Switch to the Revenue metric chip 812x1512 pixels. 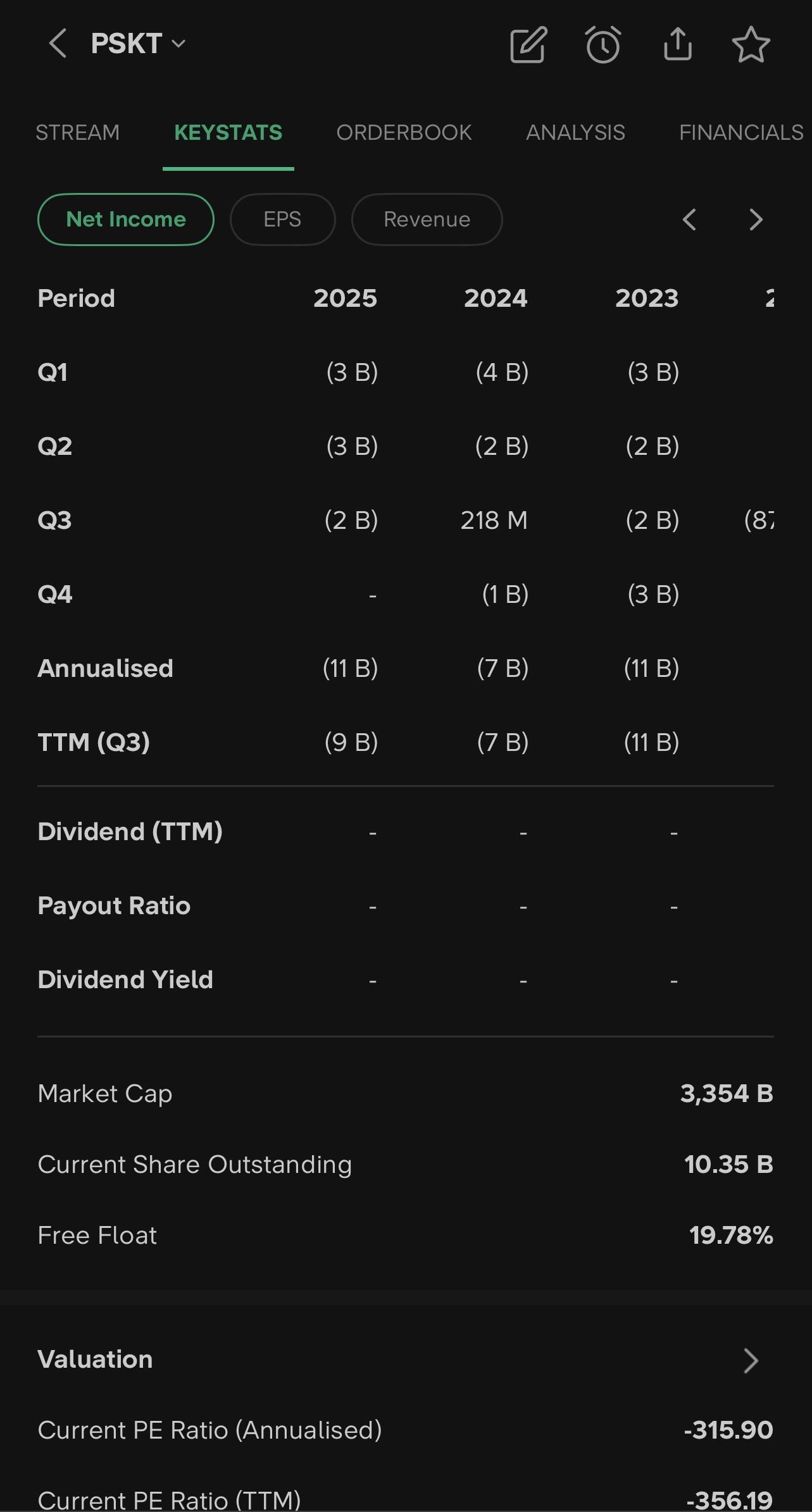[427, 220]
